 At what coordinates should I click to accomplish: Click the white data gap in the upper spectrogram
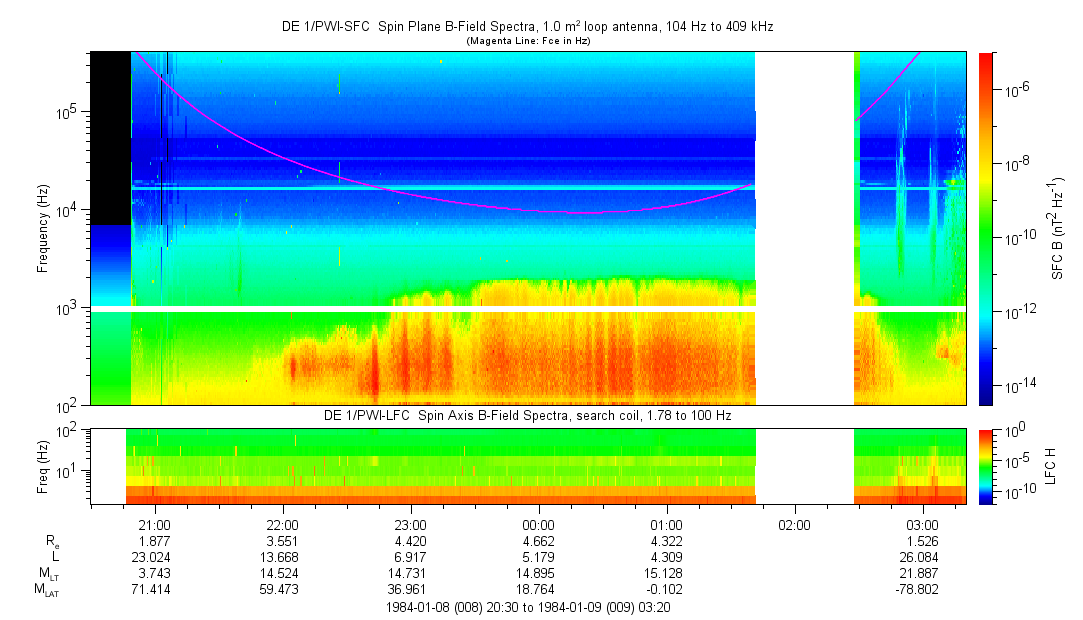[805, 229]
